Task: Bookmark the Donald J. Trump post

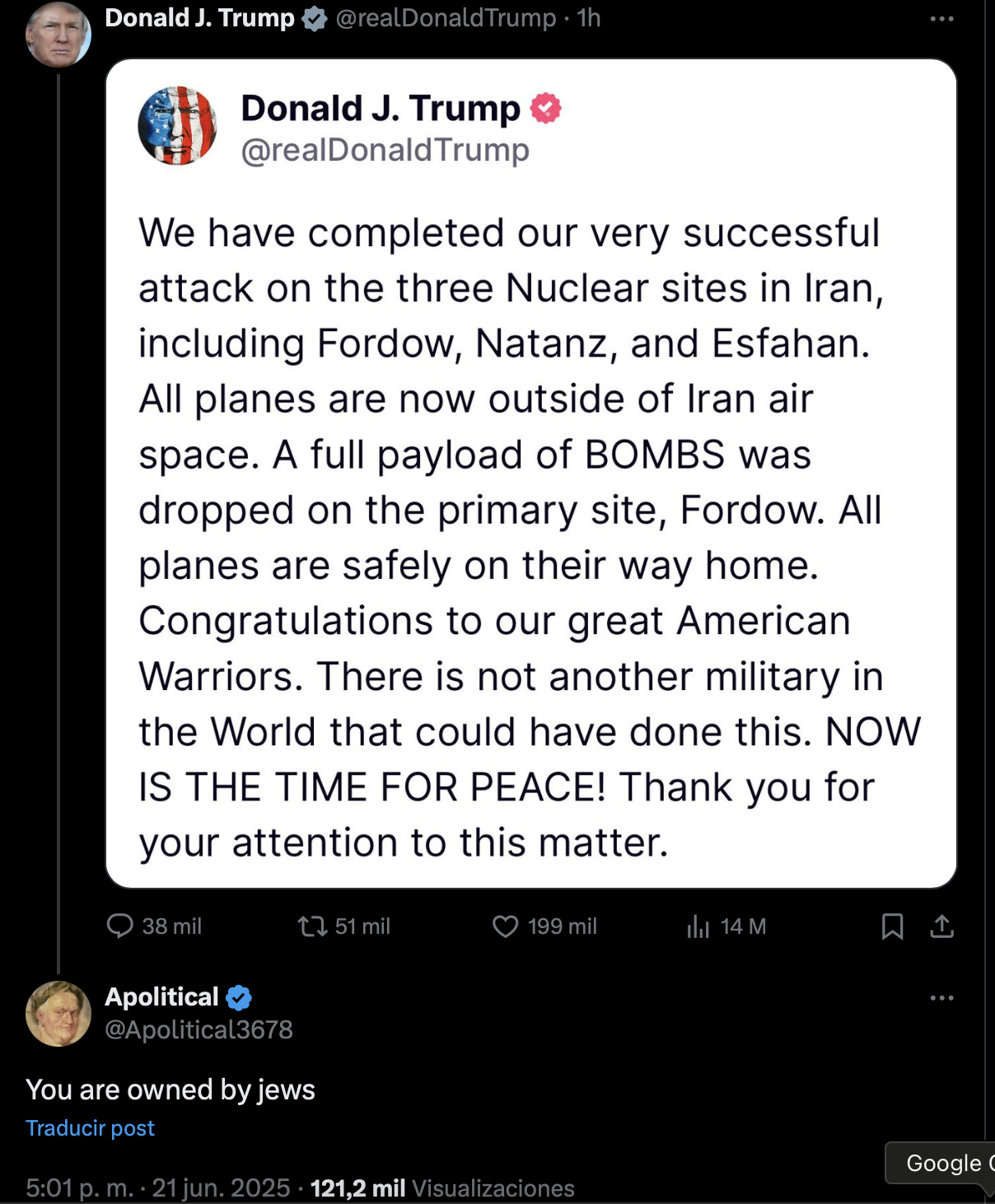Action: [x=893, y=927]
